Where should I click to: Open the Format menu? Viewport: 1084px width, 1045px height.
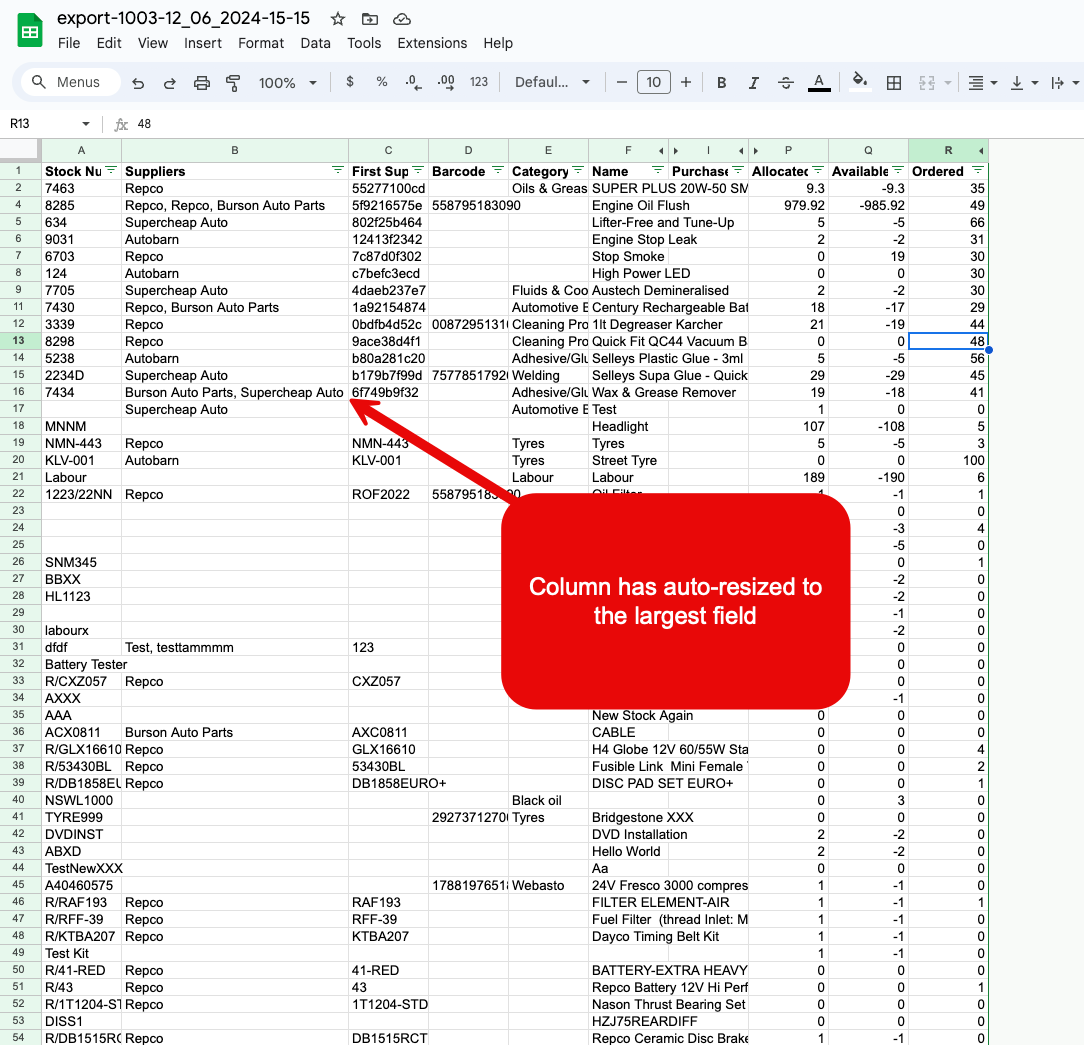tap(261, 44)
